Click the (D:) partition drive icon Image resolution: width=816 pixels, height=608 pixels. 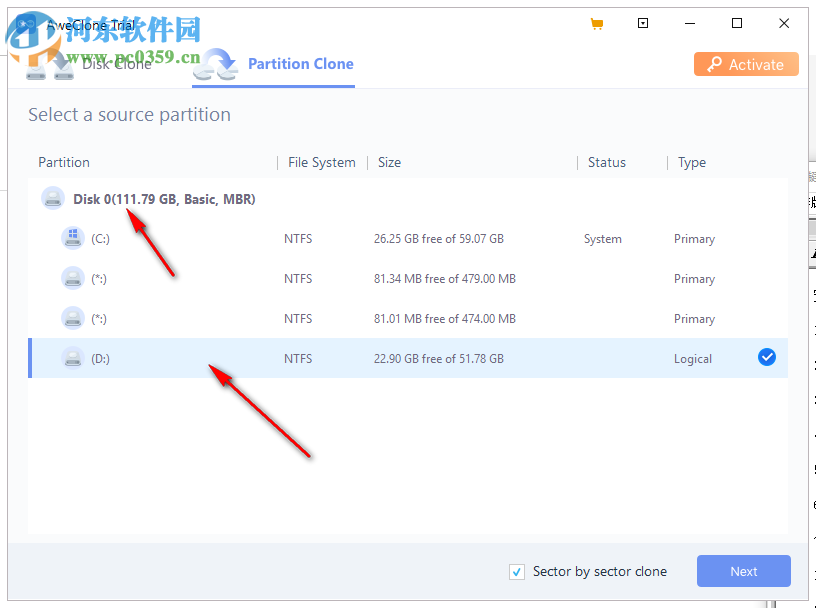[x=72, y=357]
